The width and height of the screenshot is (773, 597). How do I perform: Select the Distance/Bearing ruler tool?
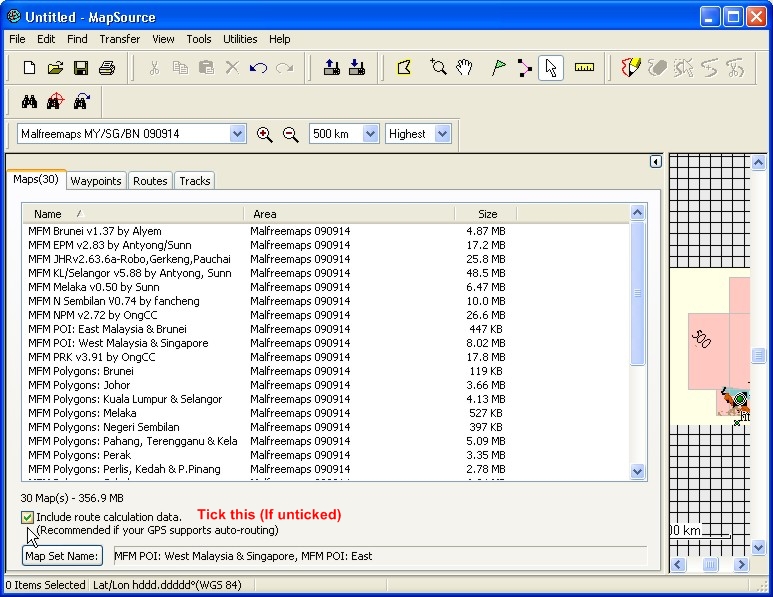coord(584,68)
